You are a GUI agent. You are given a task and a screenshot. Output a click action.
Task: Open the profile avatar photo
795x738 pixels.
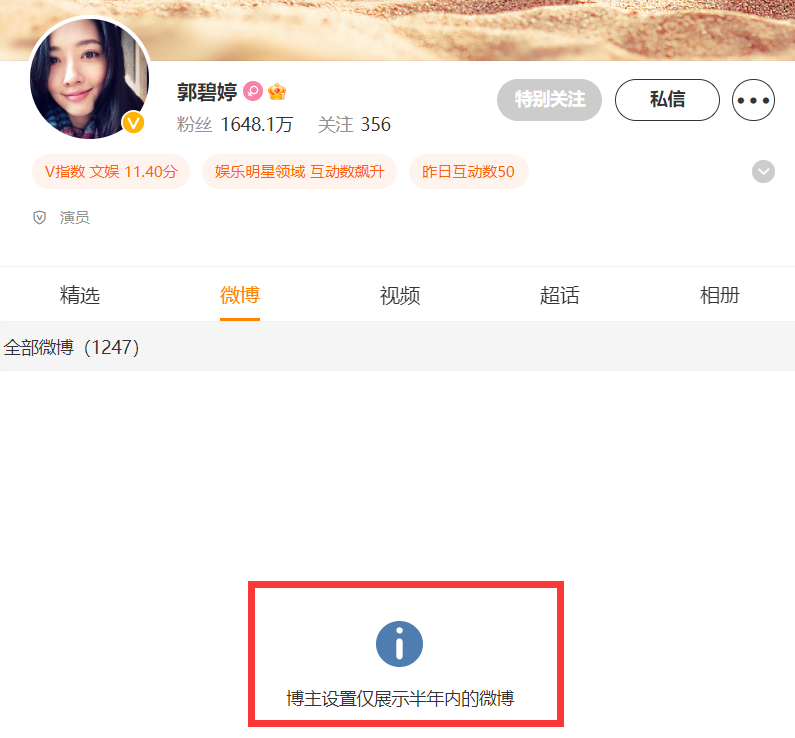[x=89, y=78]
